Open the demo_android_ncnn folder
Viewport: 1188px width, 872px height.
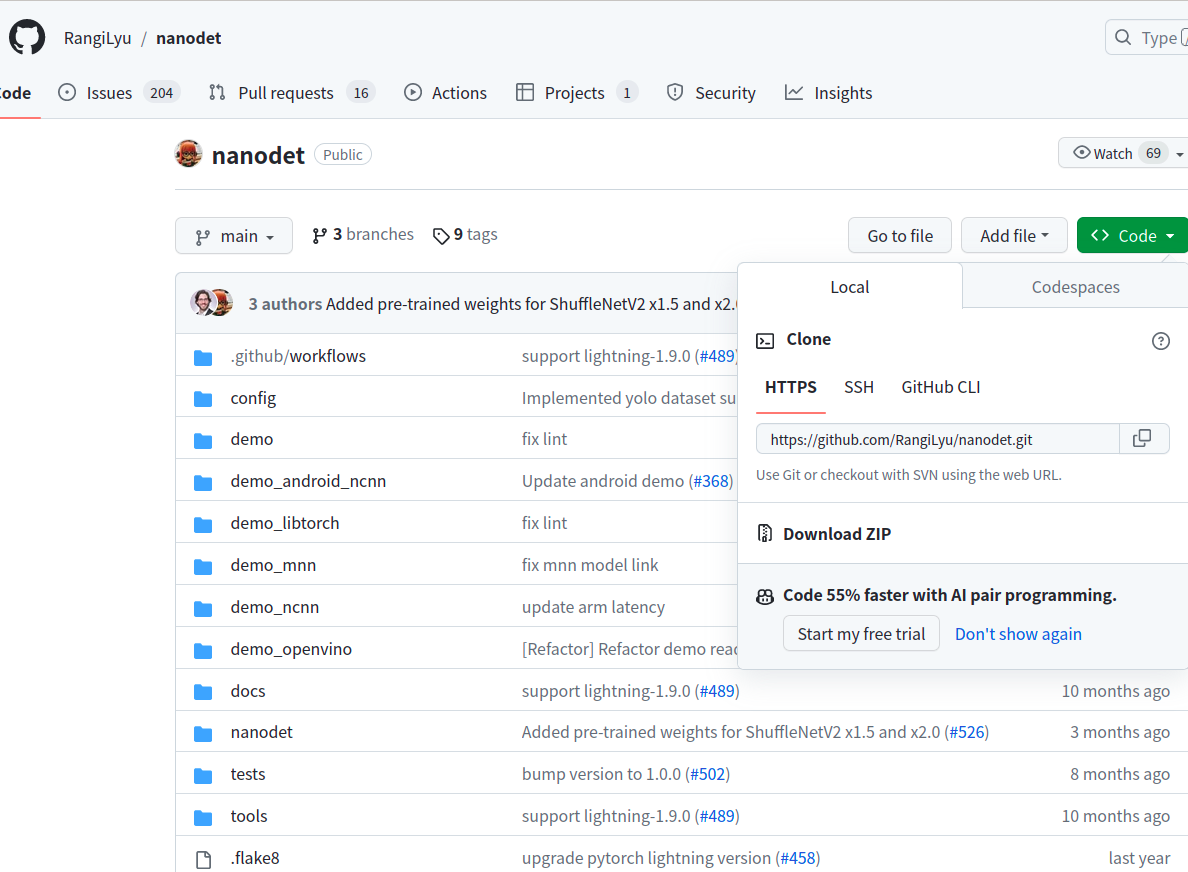[308, 481]
